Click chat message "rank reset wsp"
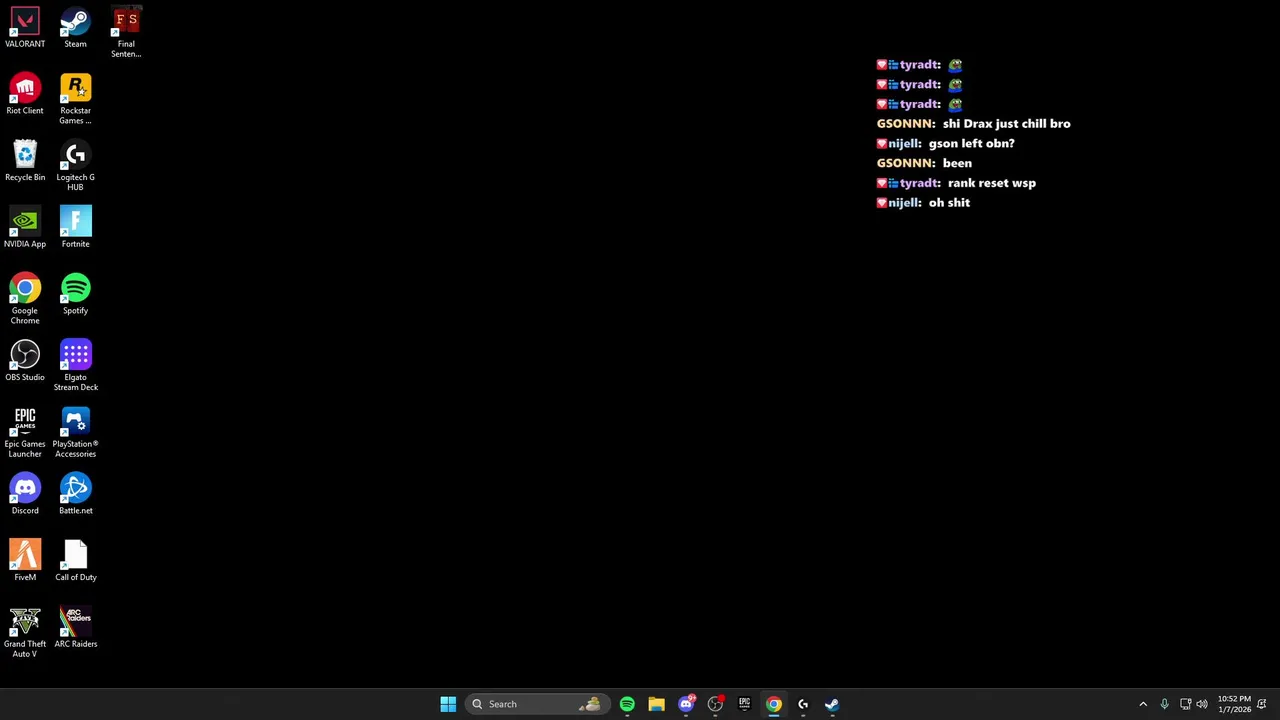Screen dimensions: 1280x720 [x=991, y=183]
